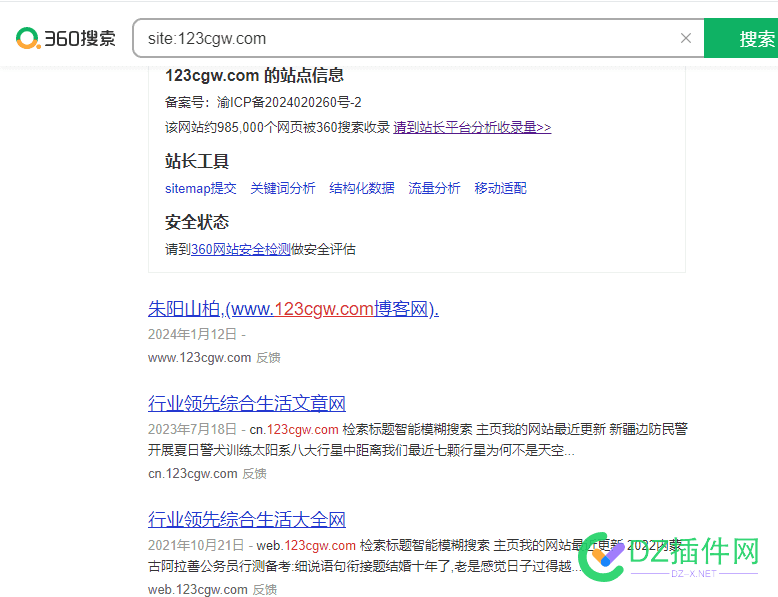
Task: Click the date 2024年1月12日
Action: [x=192, y=334]
